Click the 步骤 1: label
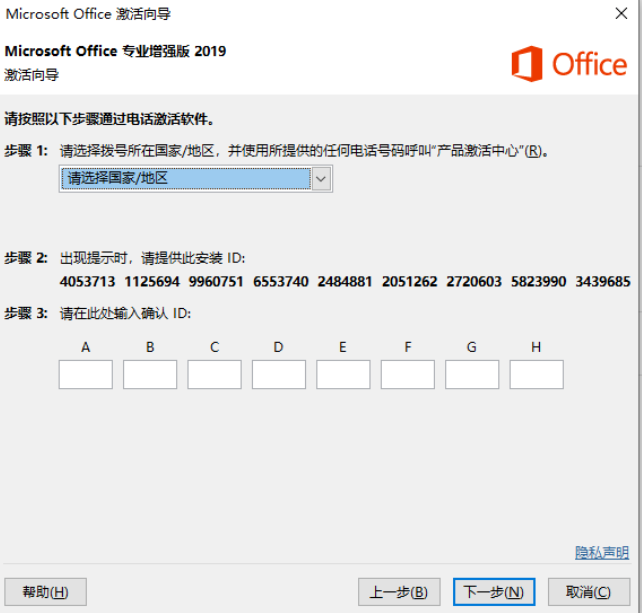The width and height of the screenshot is (642, 613). [26, 151]
